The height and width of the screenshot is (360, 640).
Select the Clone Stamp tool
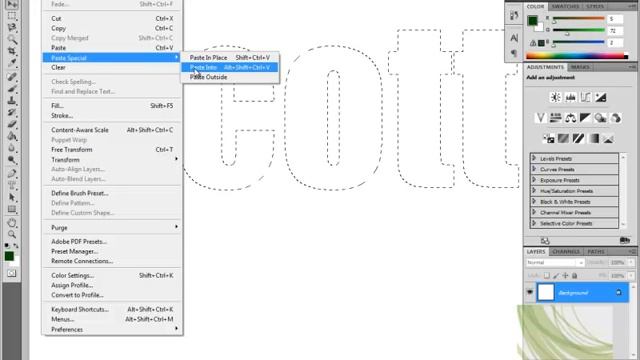click(x=12, y=100)
